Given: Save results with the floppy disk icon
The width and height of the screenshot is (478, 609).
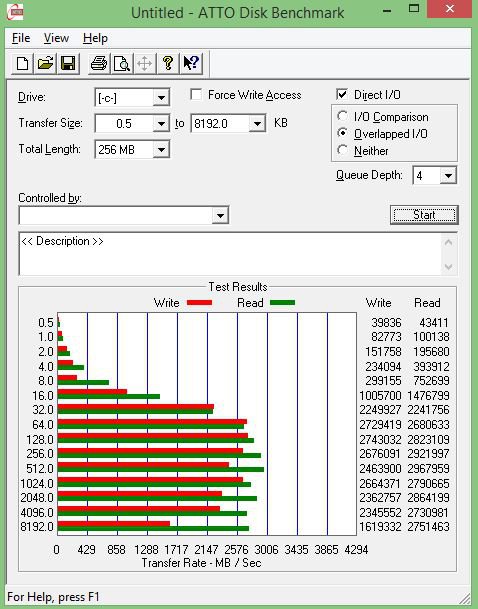Looking at the screenshot, I should pyautogui.click(x=68, y=63).
